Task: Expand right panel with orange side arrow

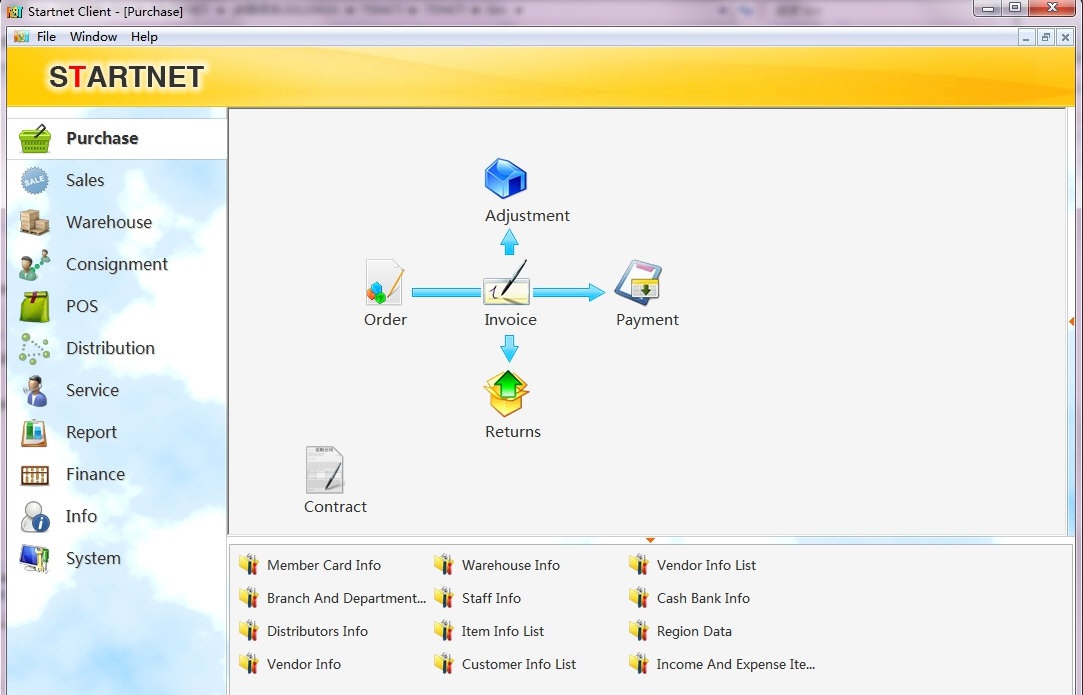Action: (1071, 321)
